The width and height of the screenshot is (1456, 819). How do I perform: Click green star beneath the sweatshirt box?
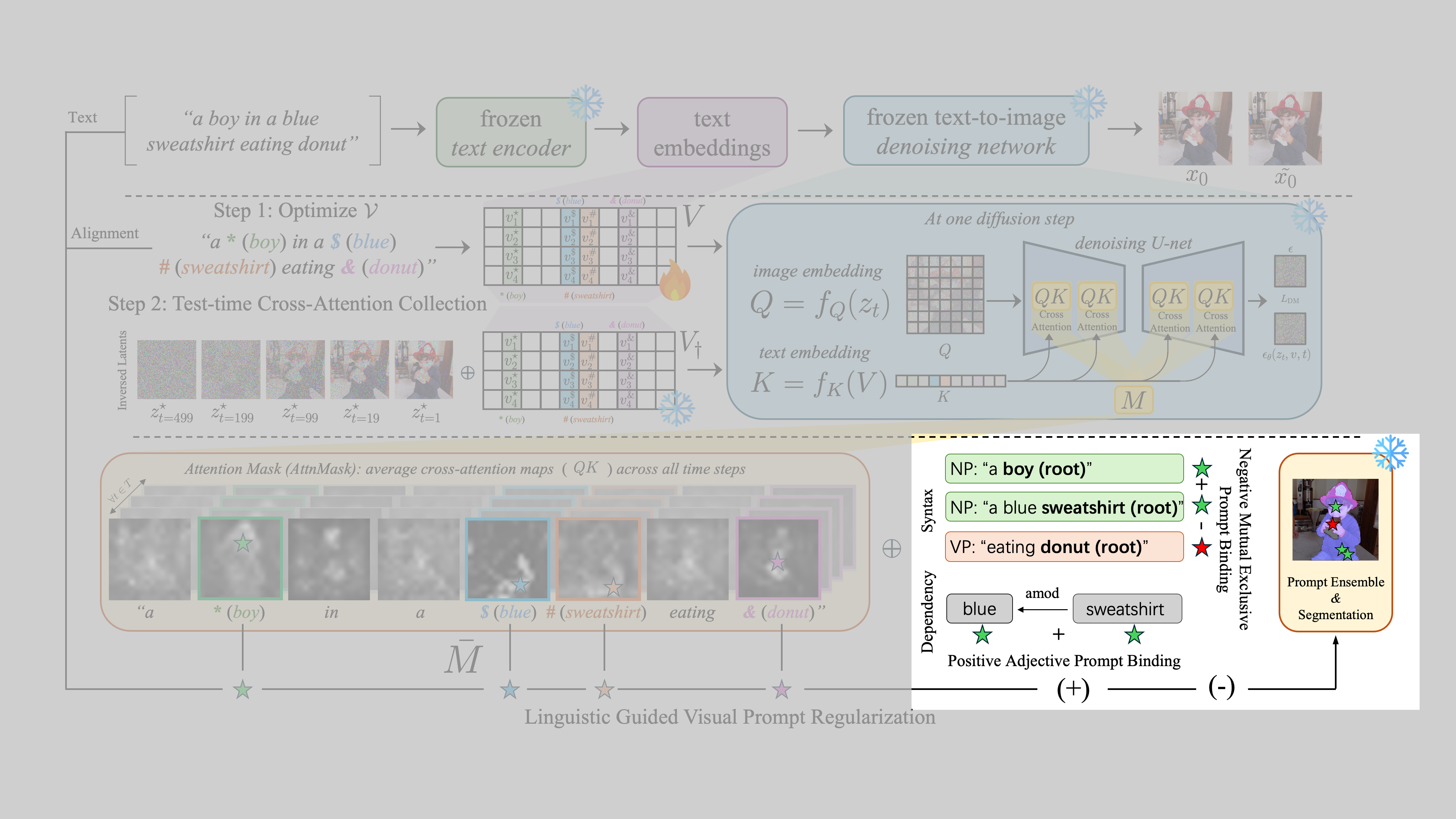pyautogui.click(x=1134, y=635)
